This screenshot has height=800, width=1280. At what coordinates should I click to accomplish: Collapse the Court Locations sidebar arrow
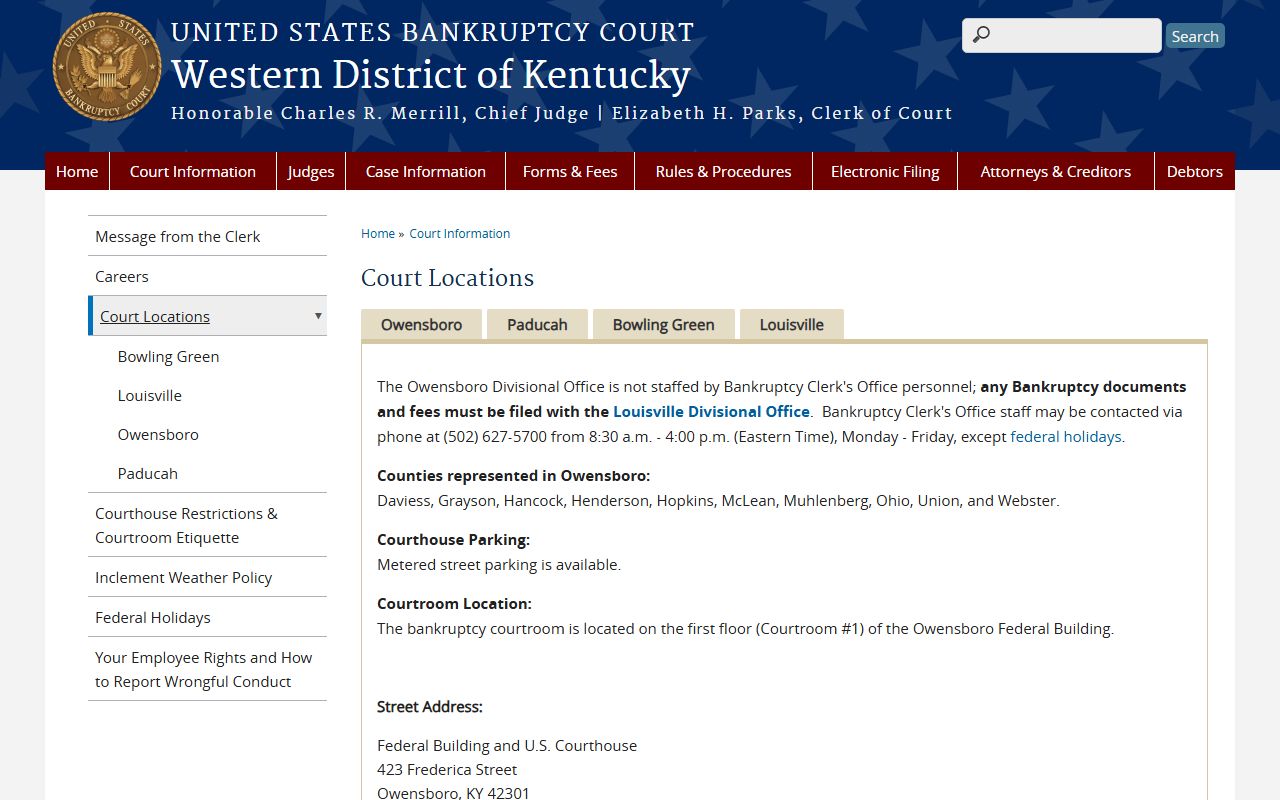[318, 316]
